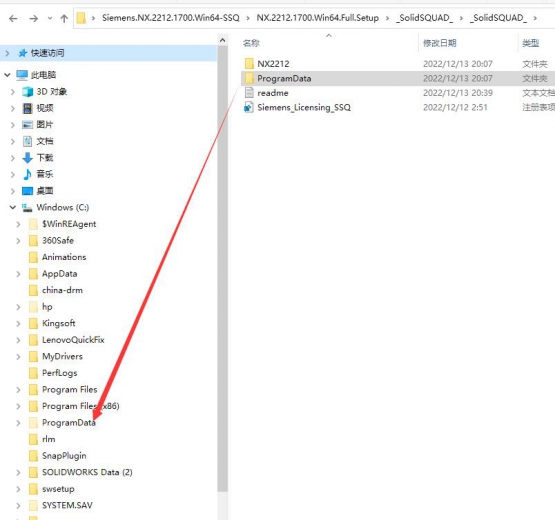Open the C: ProgramData folder in the tree
Image resolution: width=555 pixels, height=520 pixels.
69,423
